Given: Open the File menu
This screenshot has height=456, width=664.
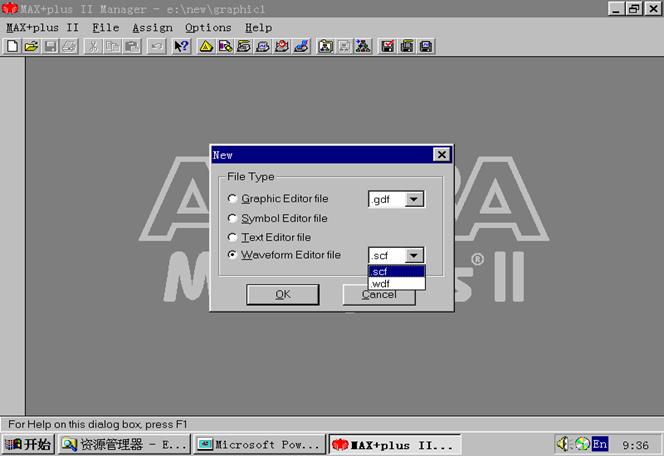Looking at the screenshot, I should point(106,28).
